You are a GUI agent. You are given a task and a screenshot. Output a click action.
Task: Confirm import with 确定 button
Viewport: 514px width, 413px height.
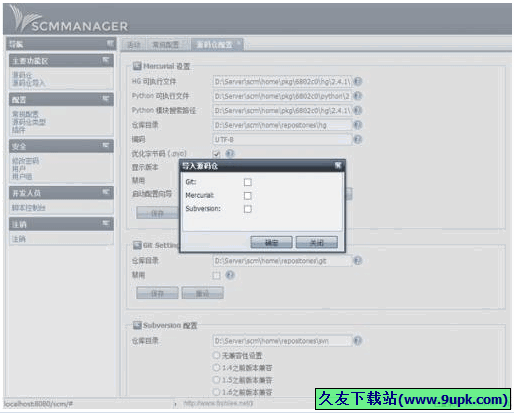tap(271, 242)
